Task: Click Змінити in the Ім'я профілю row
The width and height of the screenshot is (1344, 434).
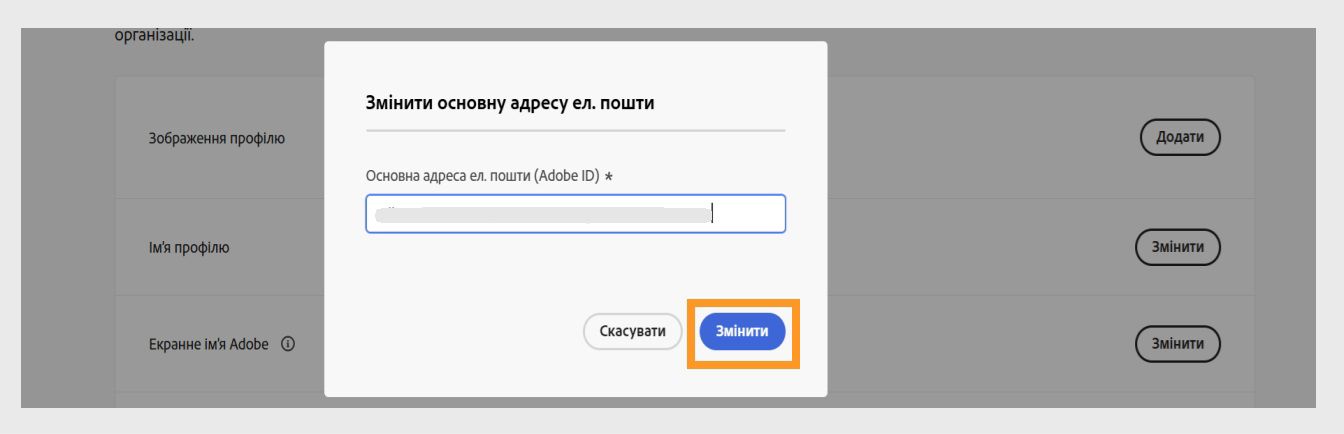Action: click(1180, 245)
